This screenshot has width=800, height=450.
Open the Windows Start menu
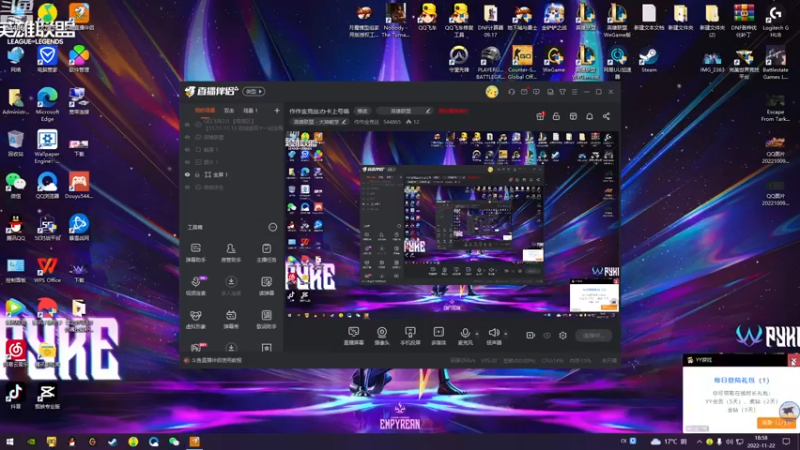pyautogui.click(x=10, y=442)
